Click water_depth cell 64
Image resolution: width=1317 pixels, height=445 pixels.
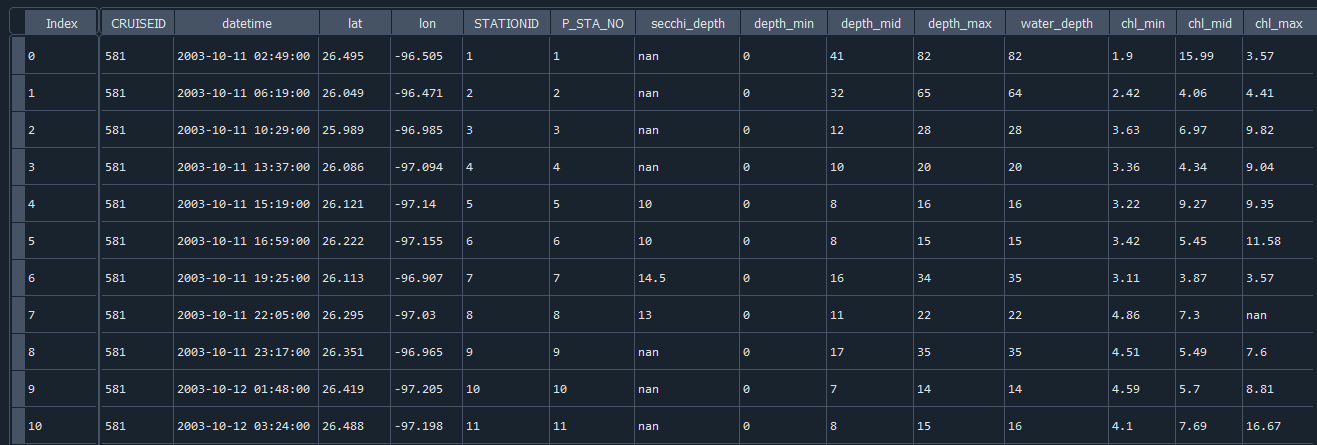coord(1056,92)
